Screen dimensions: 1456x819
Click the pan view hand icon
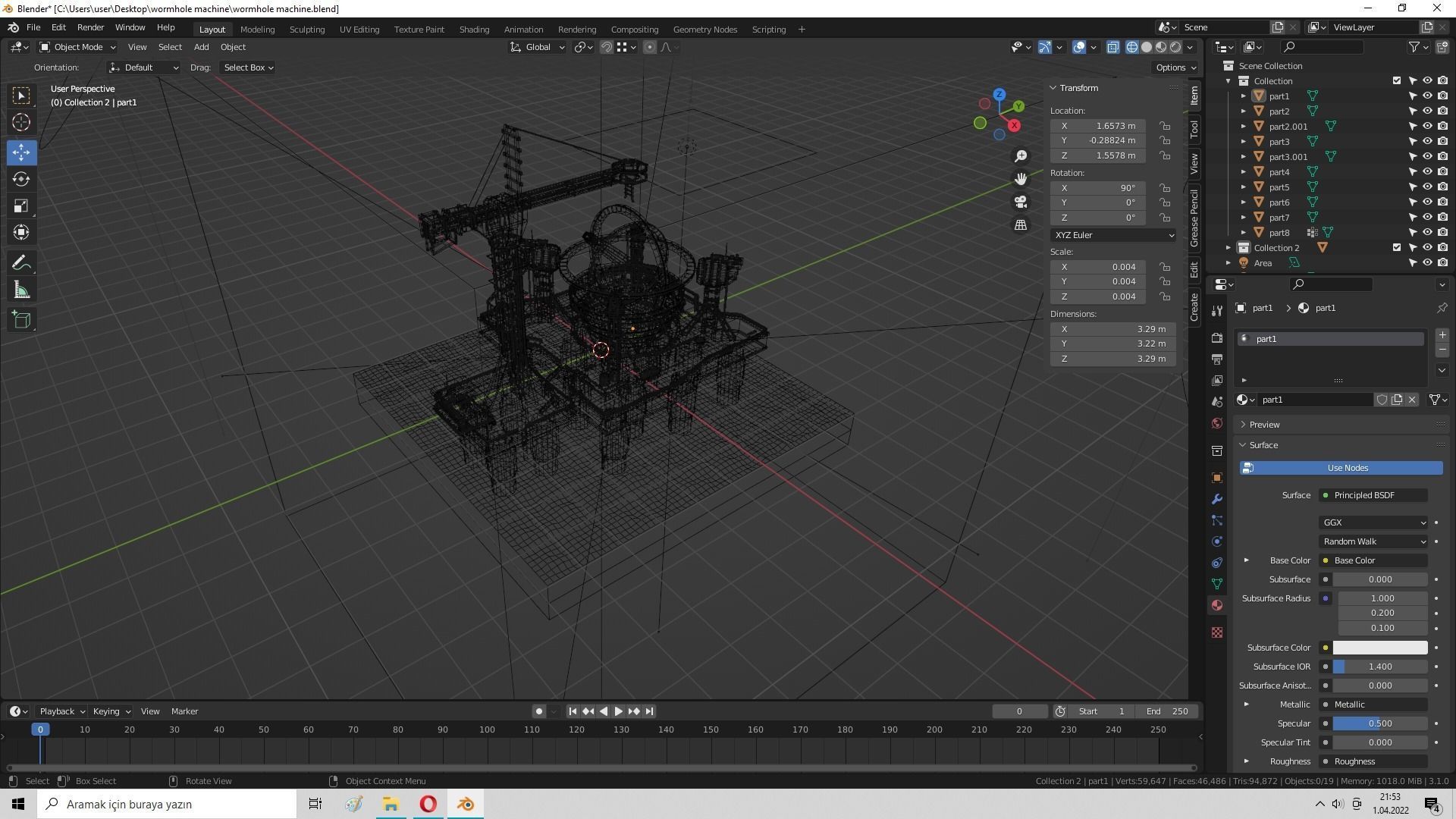(1021, 179)
